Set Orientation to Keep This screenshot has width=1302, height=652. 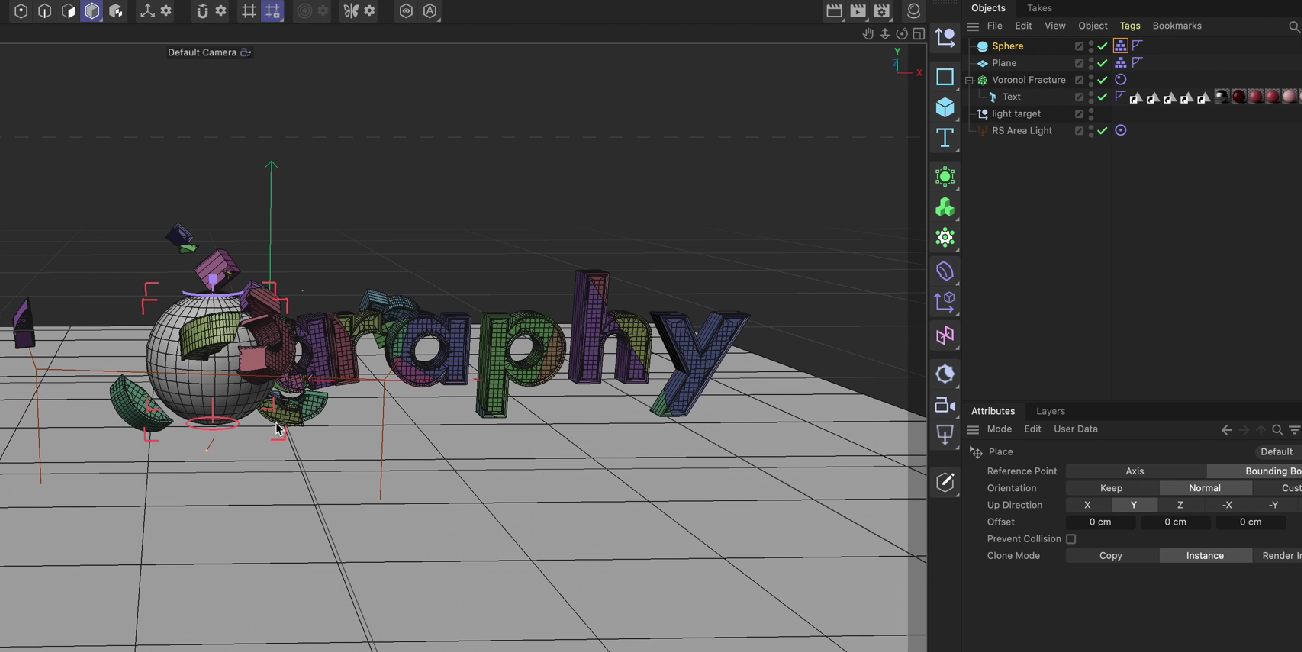(x=1111, y=488)
